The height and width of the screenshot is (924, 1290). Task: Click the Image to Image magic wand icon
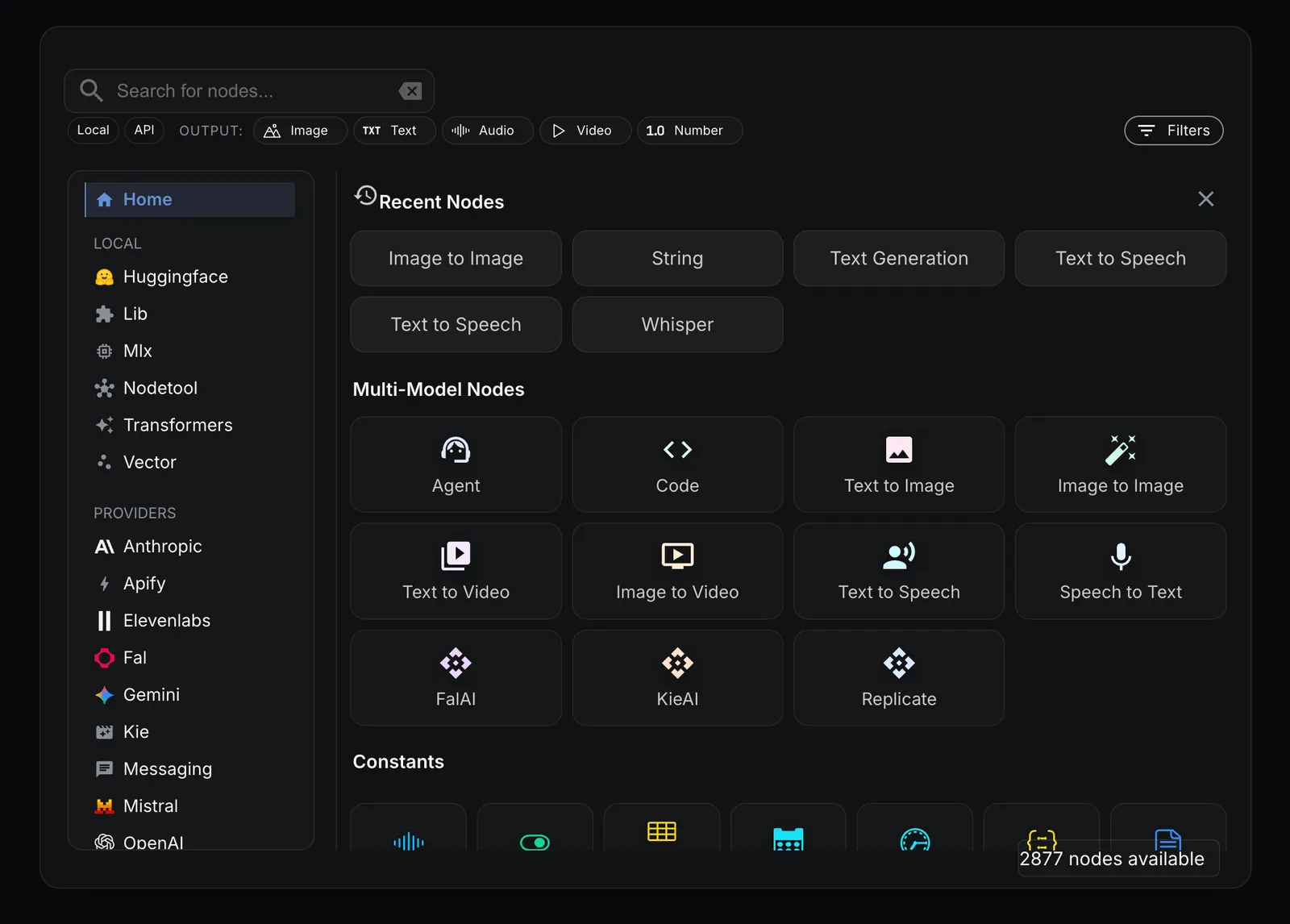pos(1121,449)
